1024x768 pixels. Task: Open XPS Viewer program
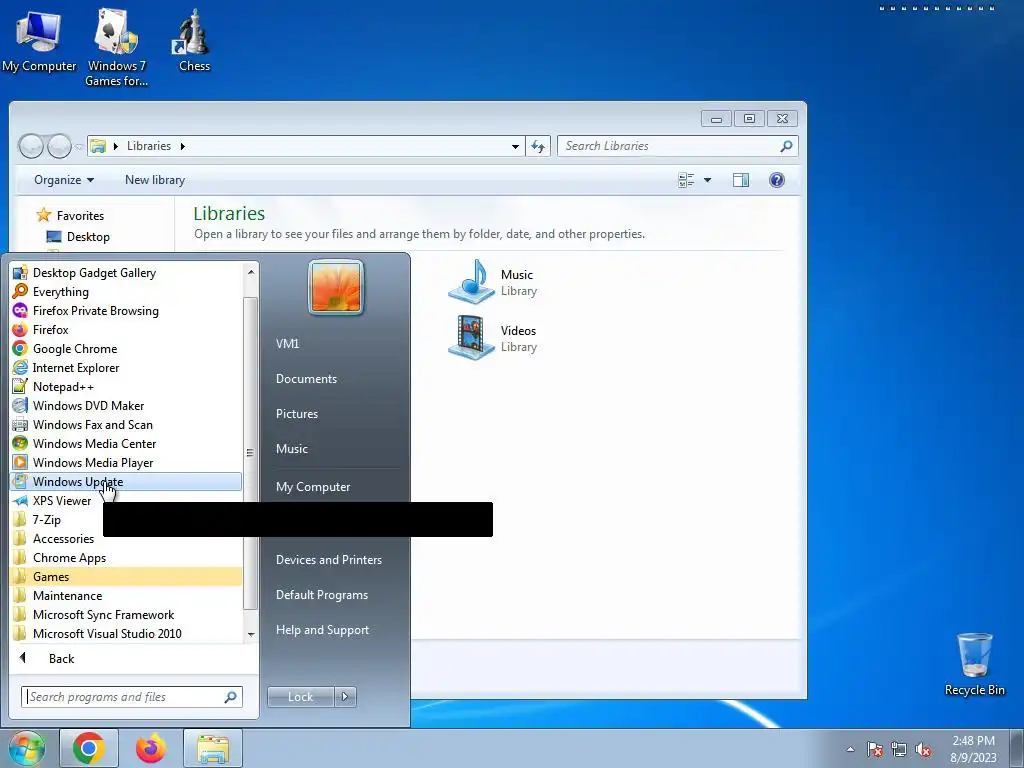pos(125,501)
